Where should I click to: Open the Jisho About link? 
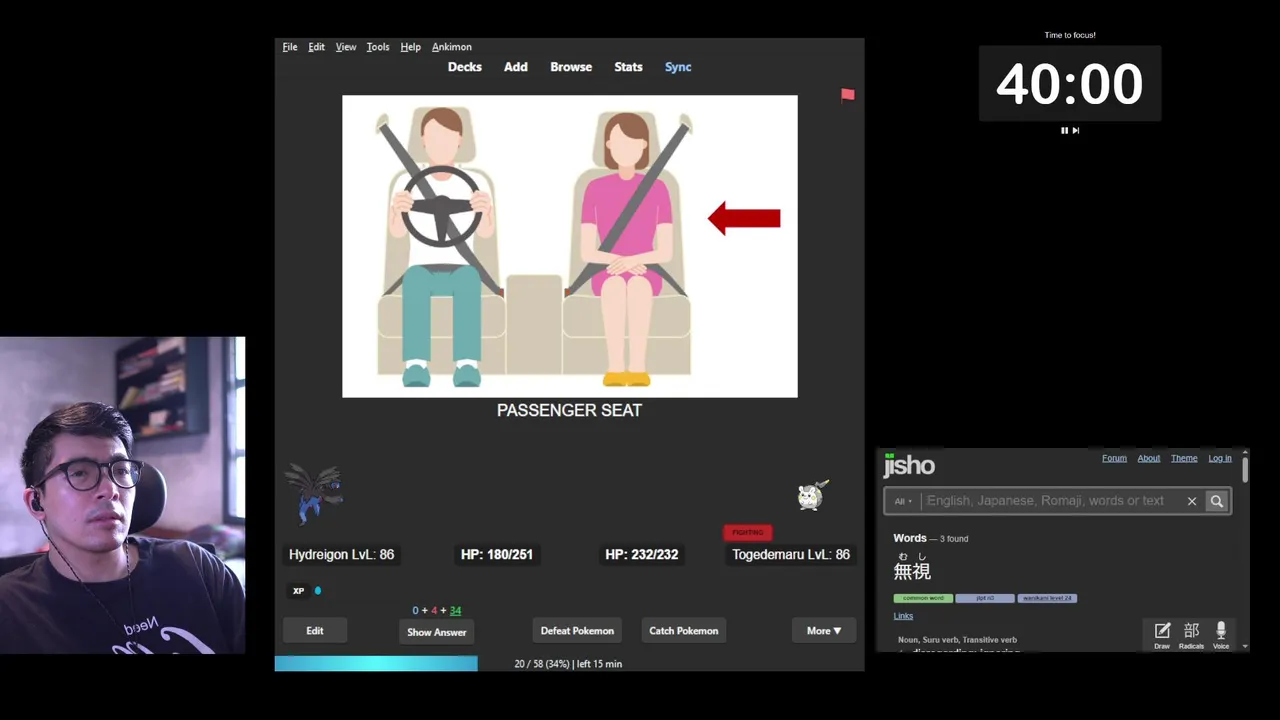(x=1149, y=458)
